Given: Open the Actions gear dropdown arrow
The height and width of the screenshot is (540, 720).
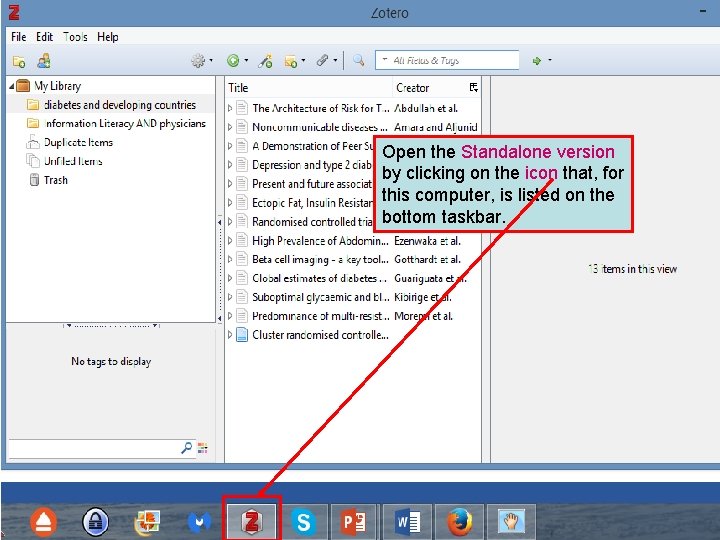Looking at the screenshot, I should 211,60.
